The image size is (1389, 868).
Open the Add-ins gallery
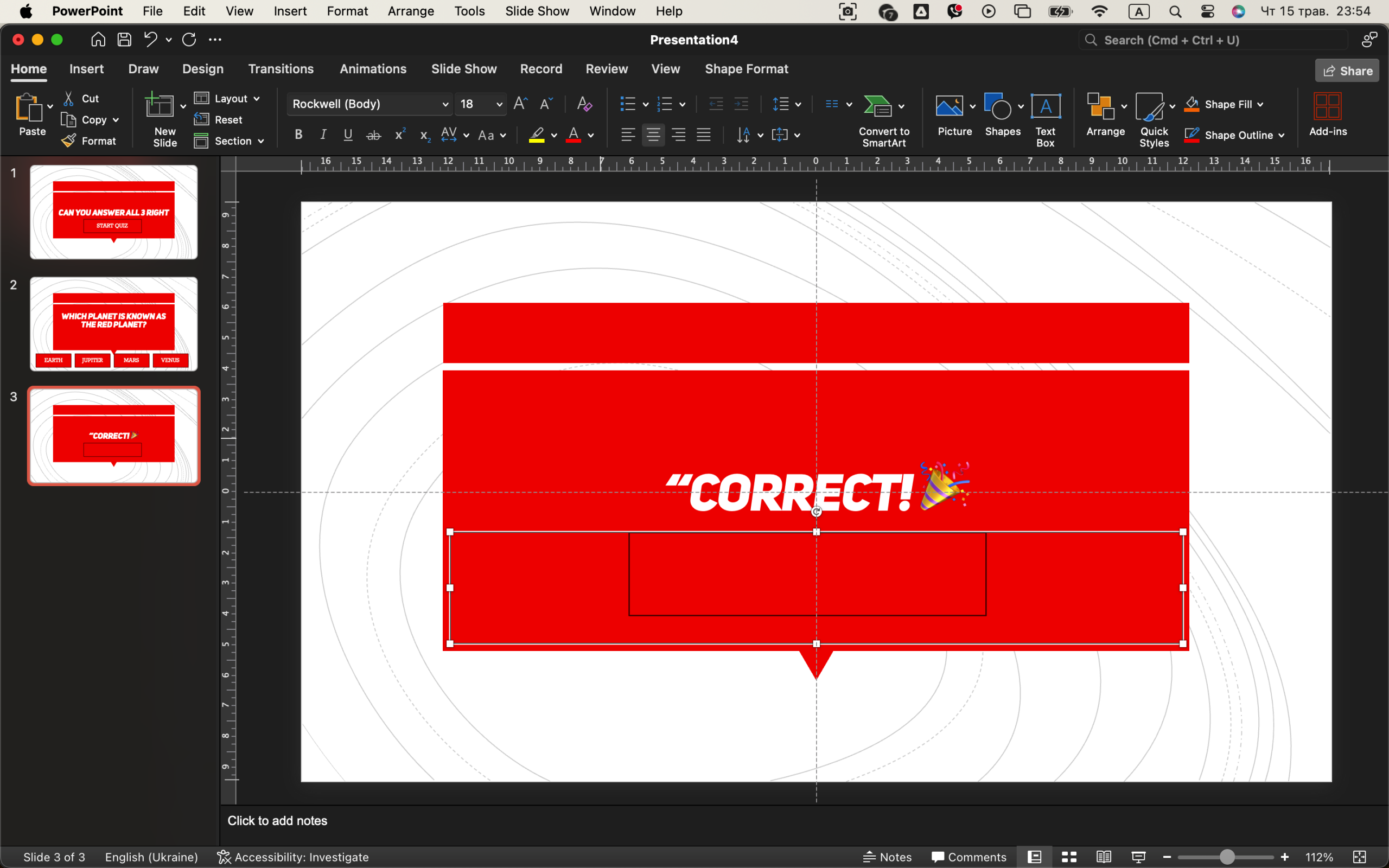click(x=1328, y=115)
